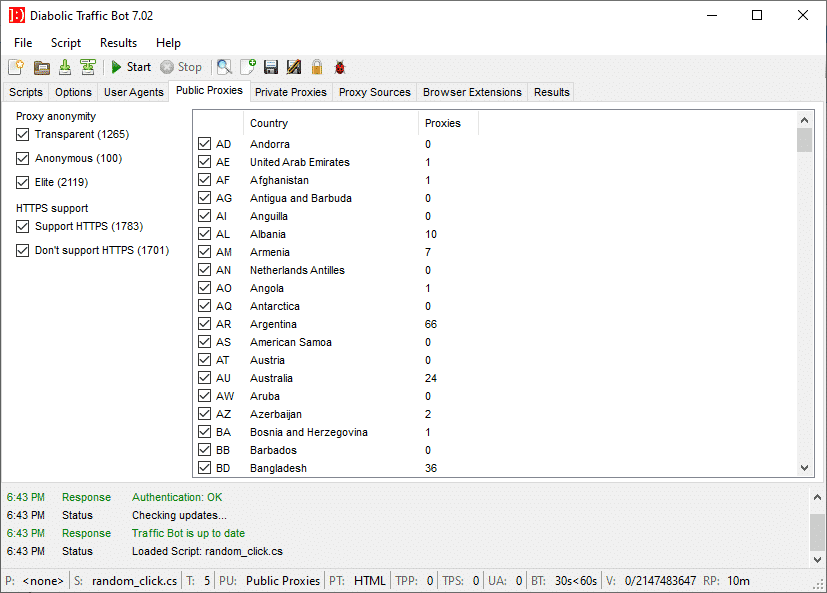Click the country list scrollbar thumb
The image size is (827, 593).
click(x=804, y=140)
